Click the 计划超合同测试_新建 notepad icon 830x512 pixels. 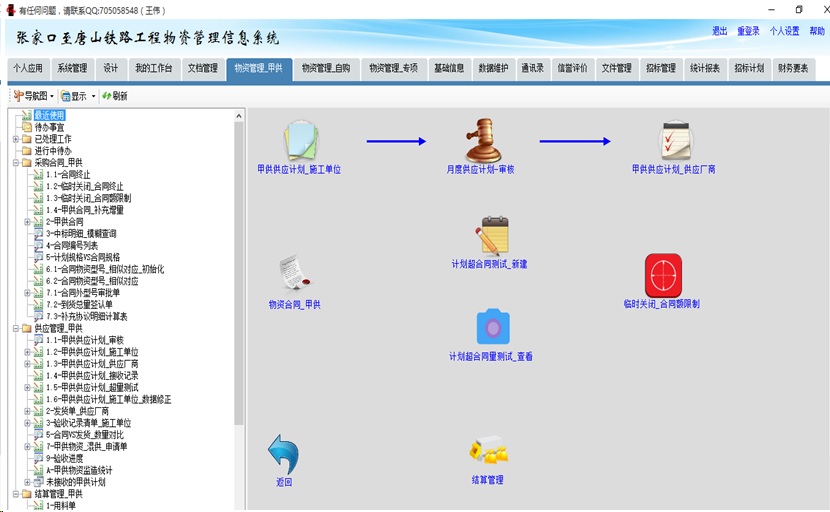pos(490,236)
